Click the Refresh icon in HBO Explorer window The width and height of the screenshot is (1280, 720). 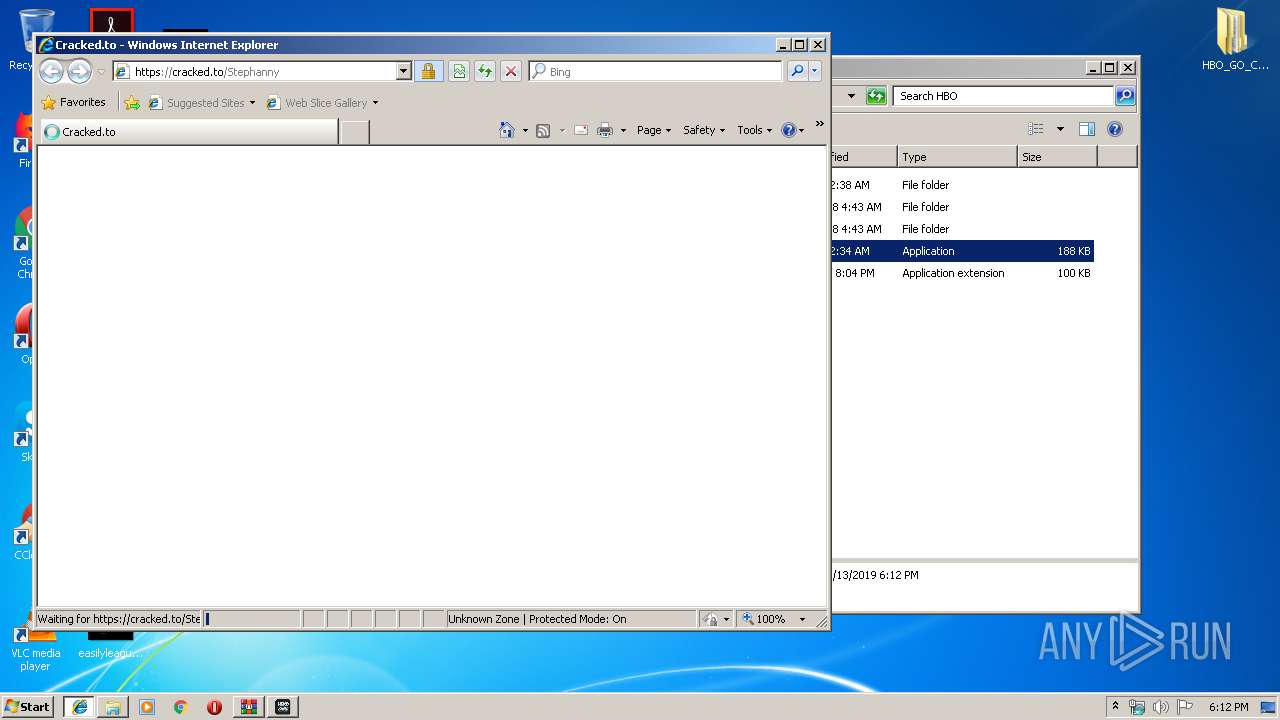pos(876,96)
